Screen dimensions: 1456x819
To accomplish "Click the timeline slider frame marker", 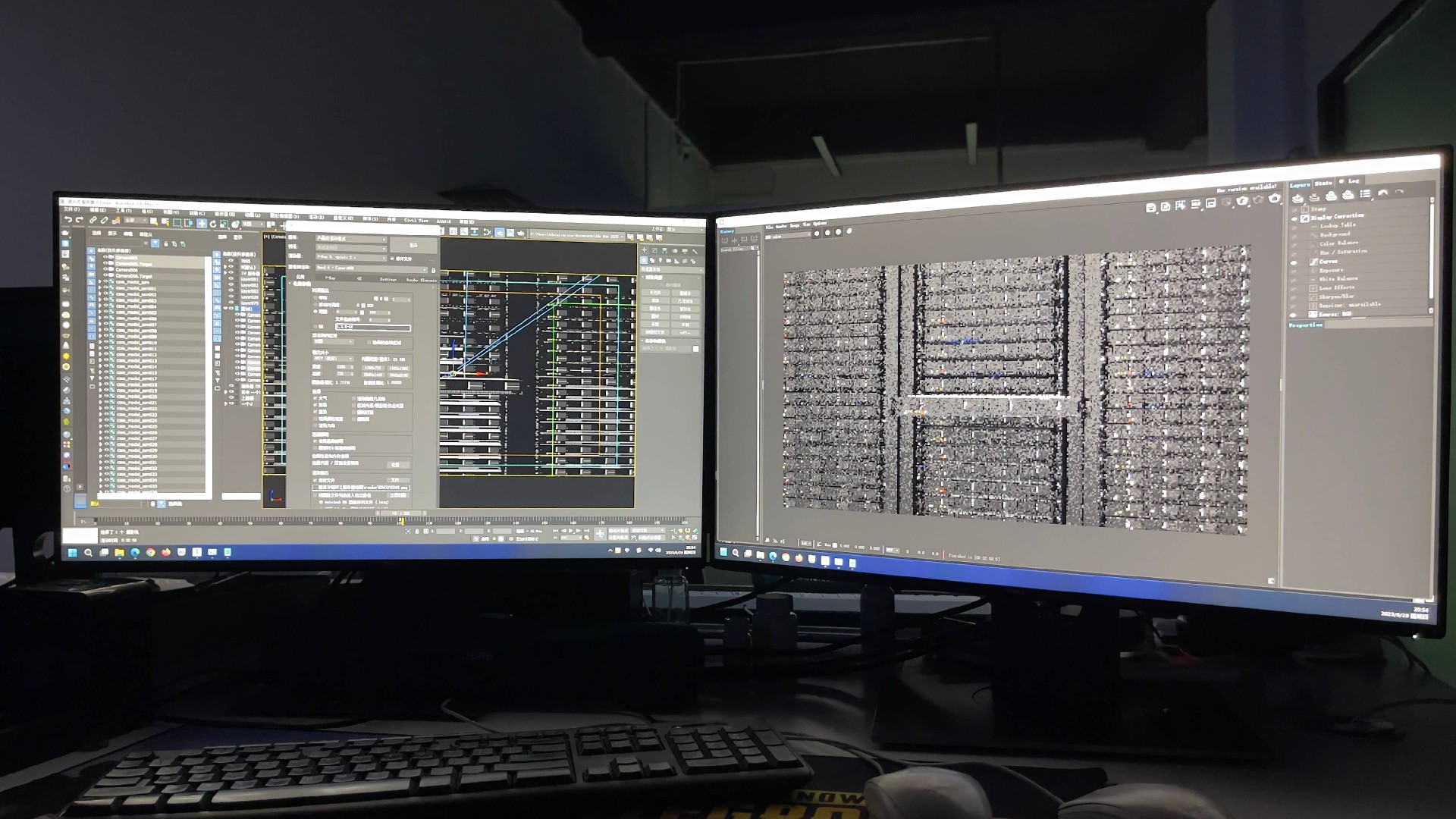I will [x=400, y=513].
